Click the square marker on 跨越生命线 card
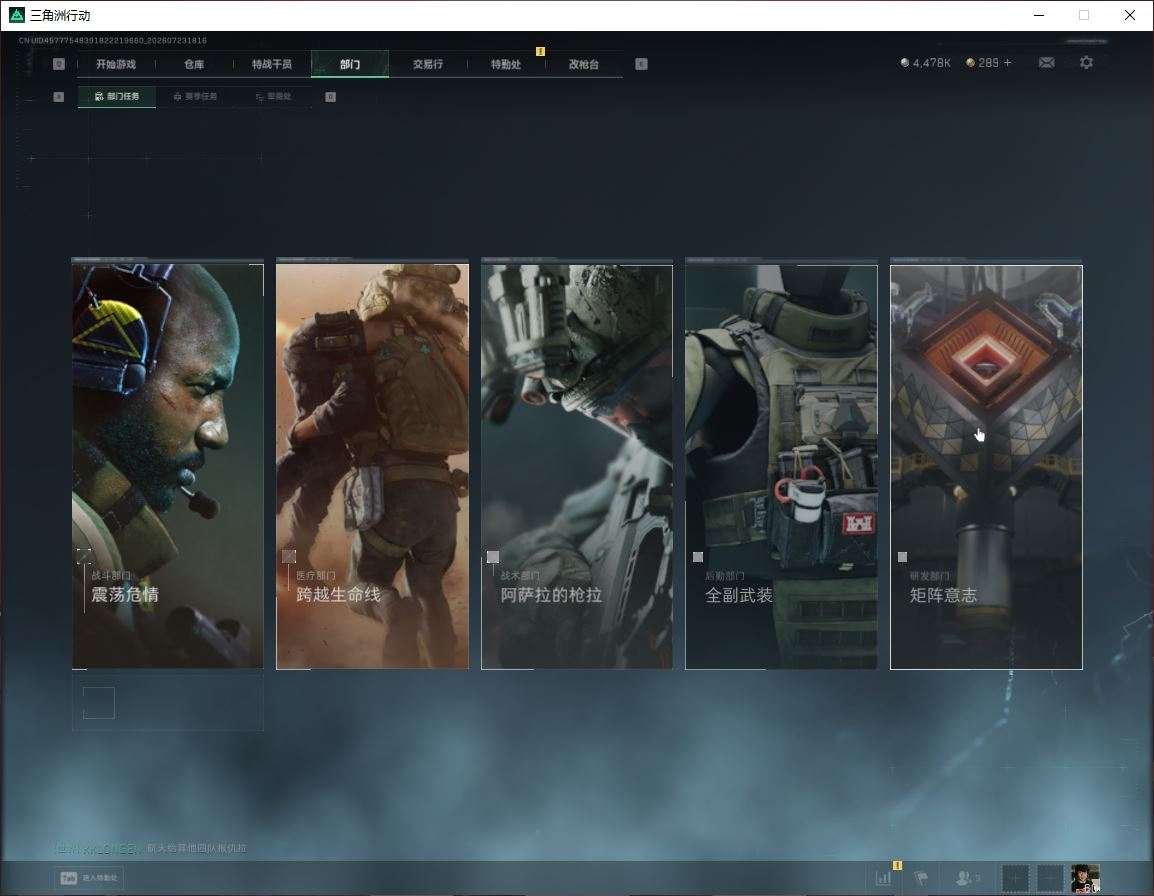Screen dimensions: 1154x896 coord(289,557)
